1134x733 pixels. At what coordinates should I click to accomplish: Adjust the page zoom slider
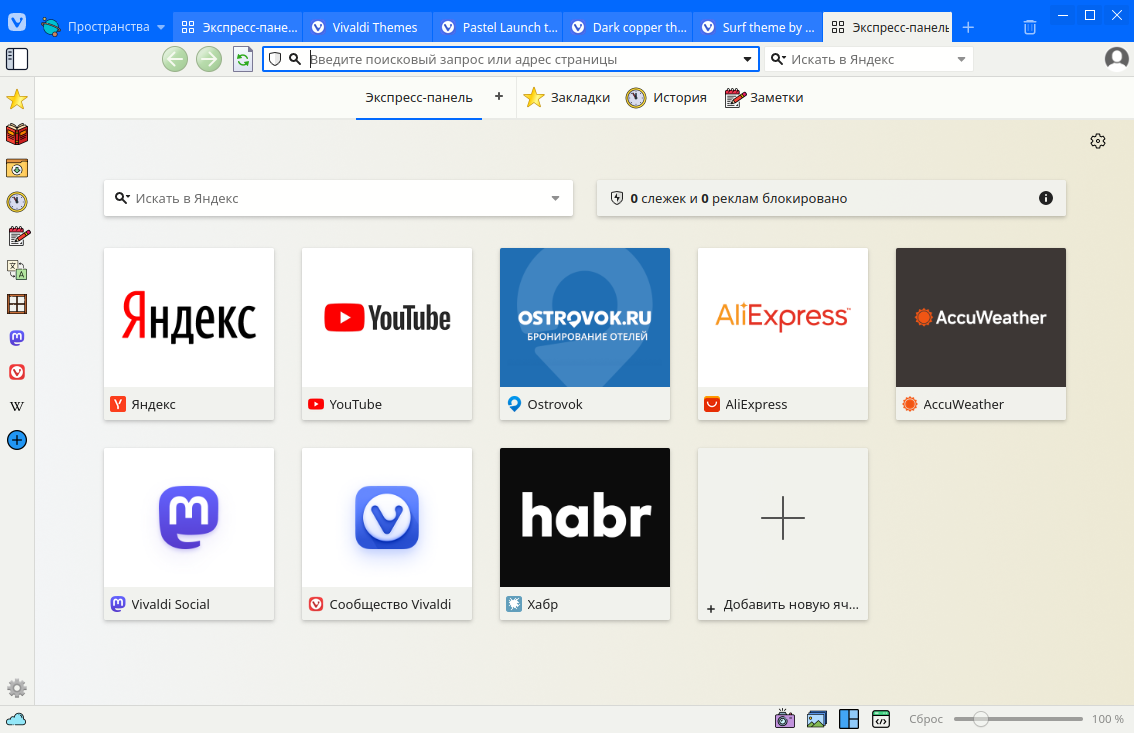[x=1018, y=719]
